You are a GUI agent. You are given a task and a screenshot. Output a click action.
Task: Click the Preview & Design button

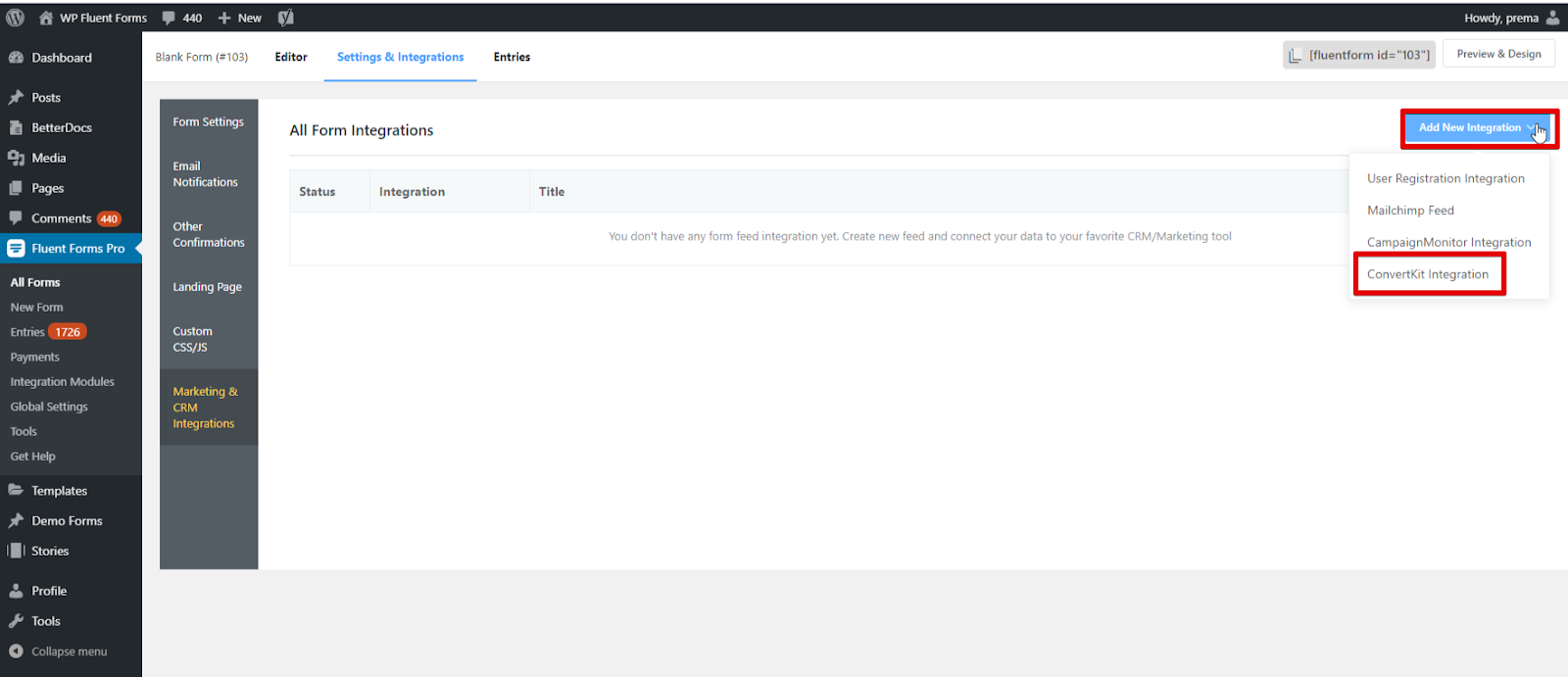coord(1498,54)
